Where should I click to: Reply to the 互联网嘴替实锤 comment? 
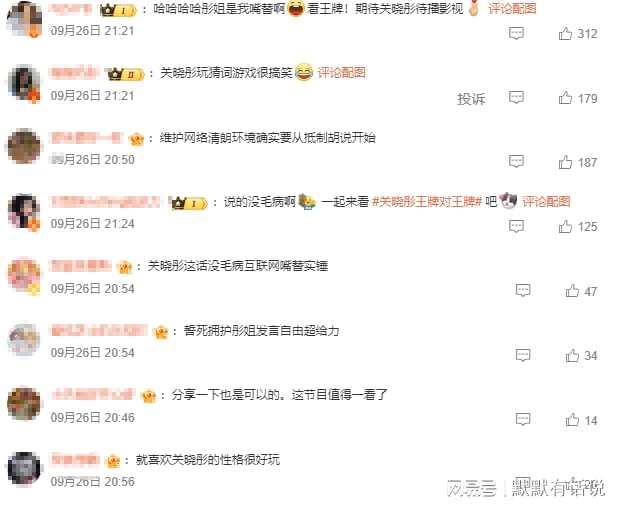[523, 290]
